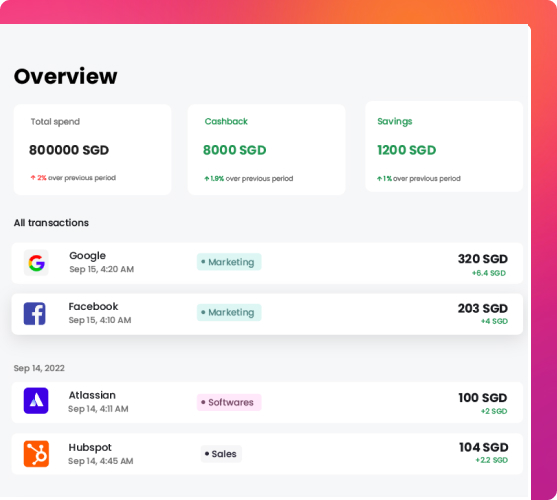Click the Facebook logo icon
557x500 pixels.
[x=34, y=314]
